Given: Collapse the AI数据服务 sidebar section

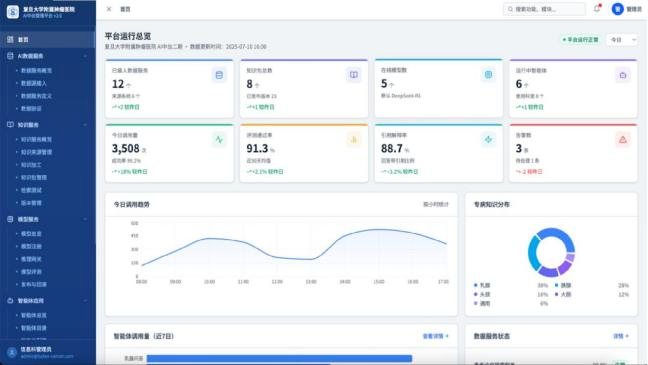Looking at the screenshot, I should click(x=86, y=56).
